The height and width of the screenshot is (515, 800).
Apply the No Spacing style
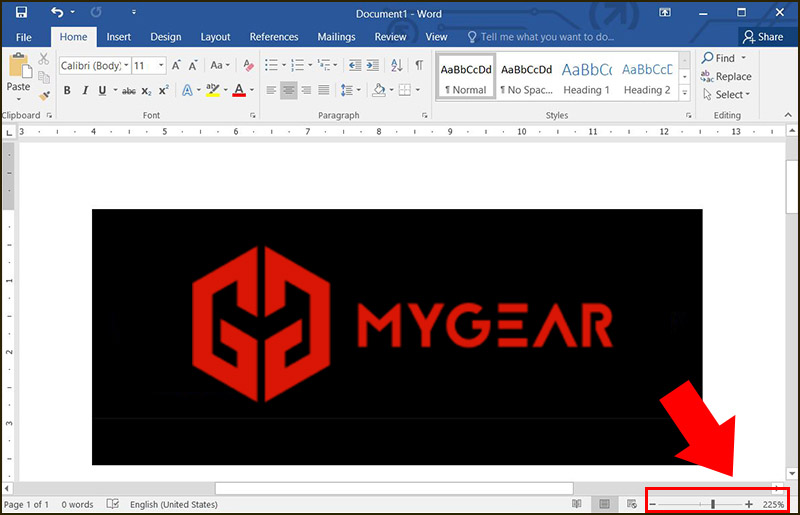click(527, 77)
